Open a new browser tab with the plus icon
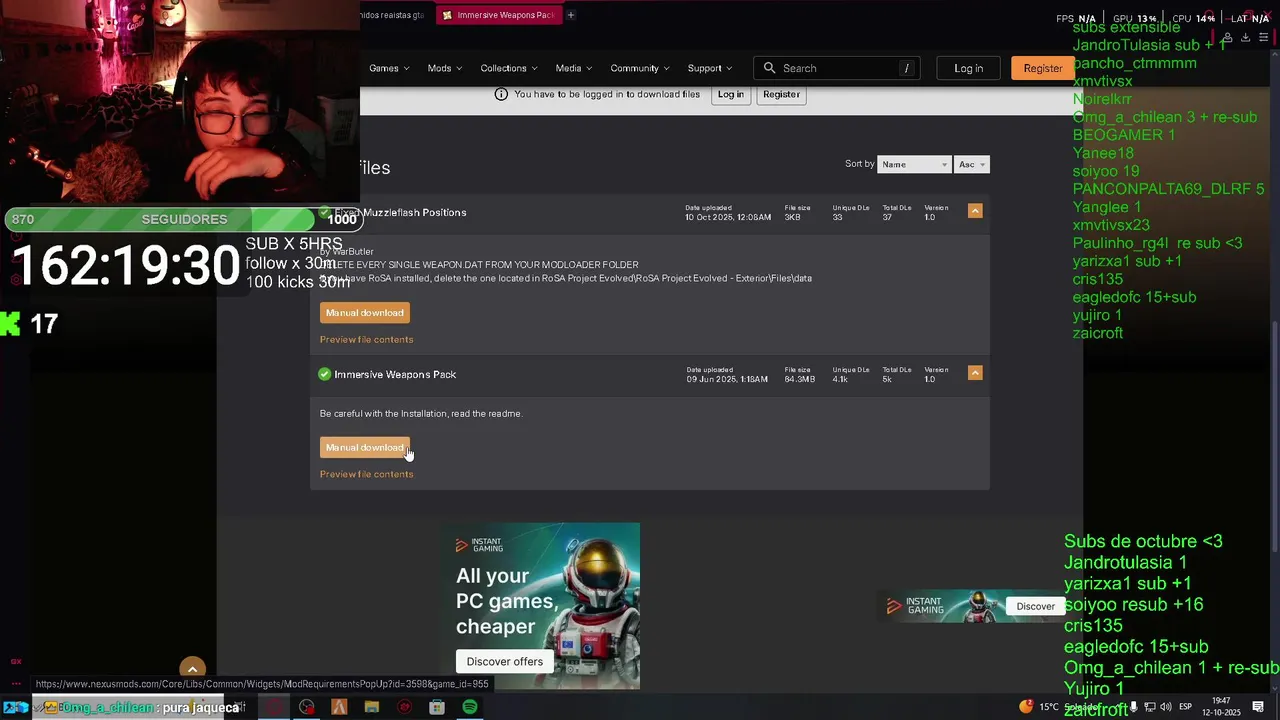The height and width of the screenshot is (720, 1280). tap(571, 15)
